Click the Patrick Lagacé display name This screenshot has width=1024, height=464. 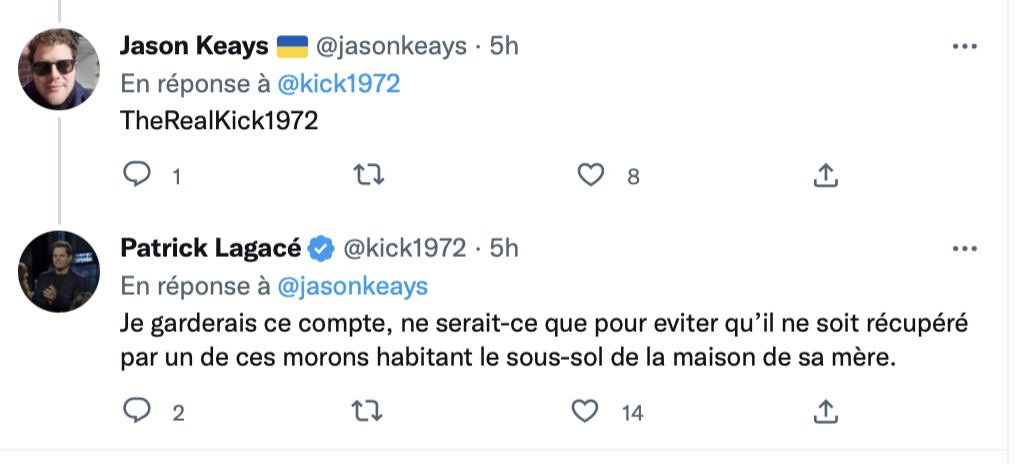point(210,248)
